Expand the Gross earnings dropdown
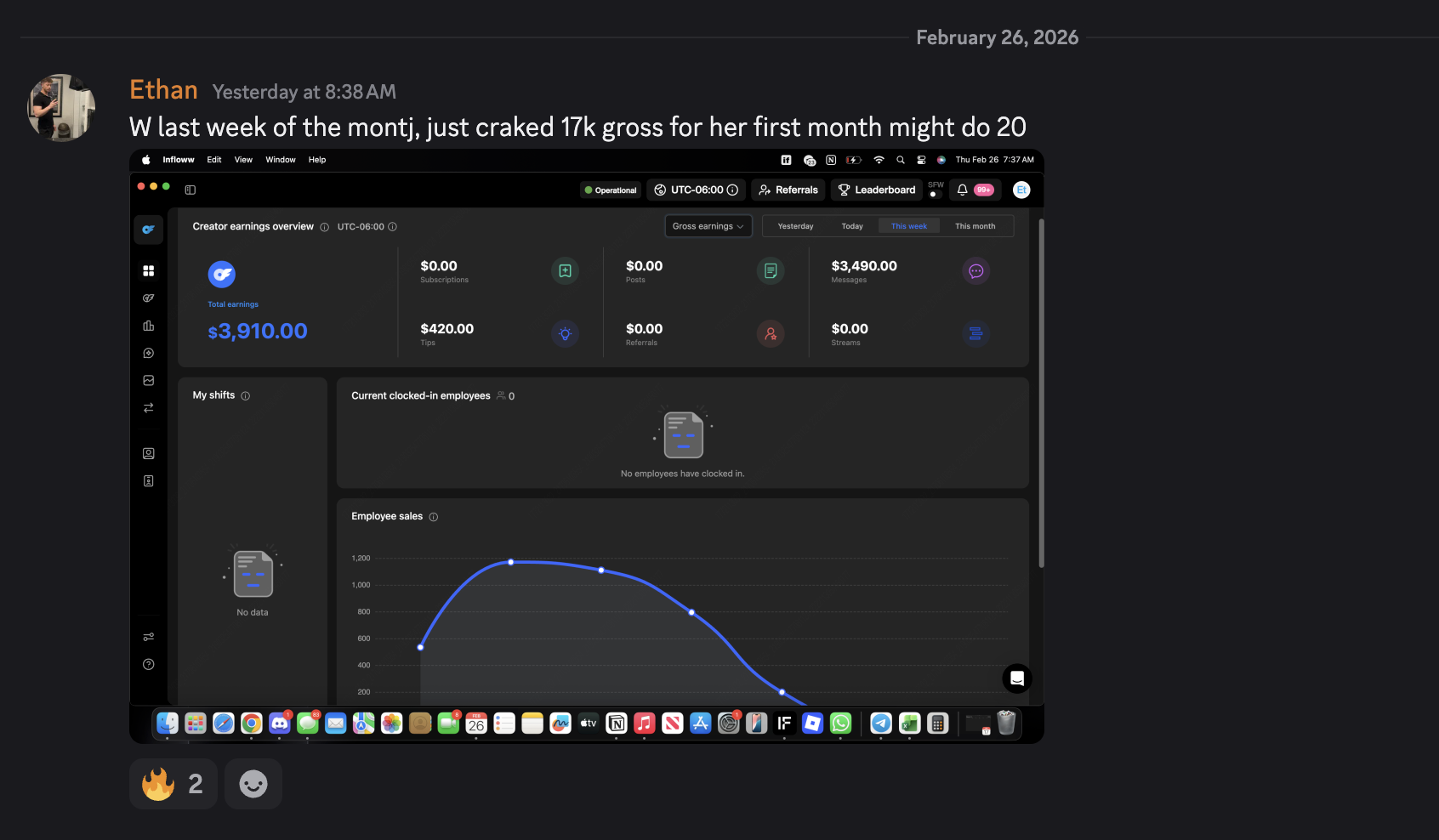 708,226
